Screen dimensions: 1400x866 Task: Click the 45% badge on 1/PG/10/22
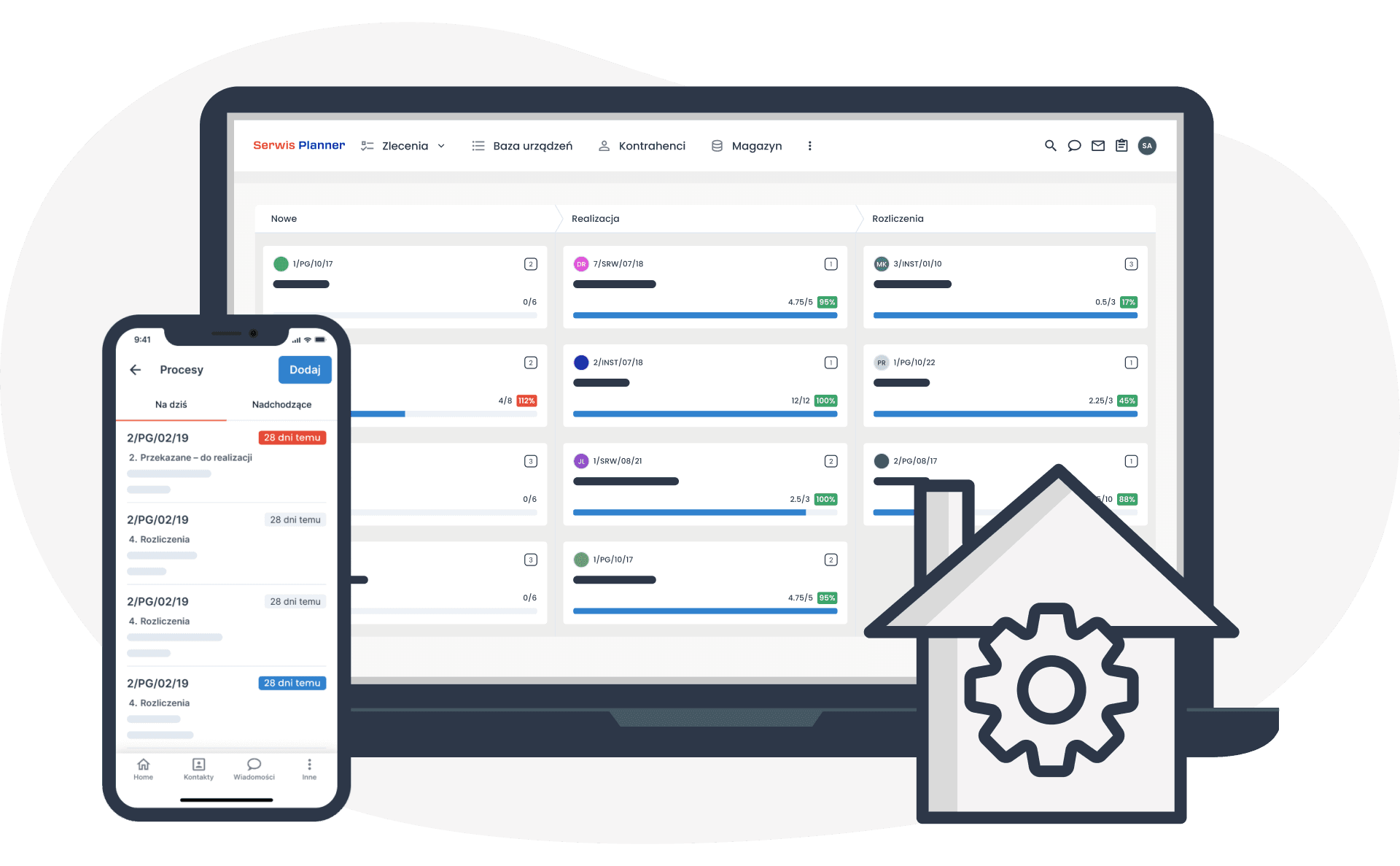1127,401
